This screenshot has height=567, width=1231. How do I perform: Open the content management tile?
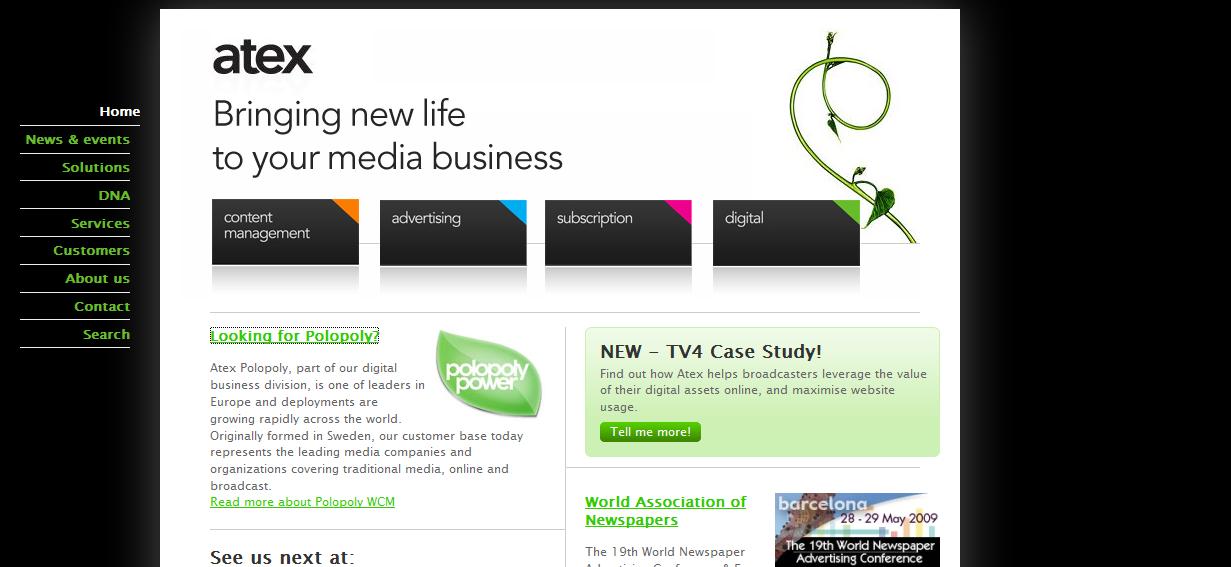(285, 232)
